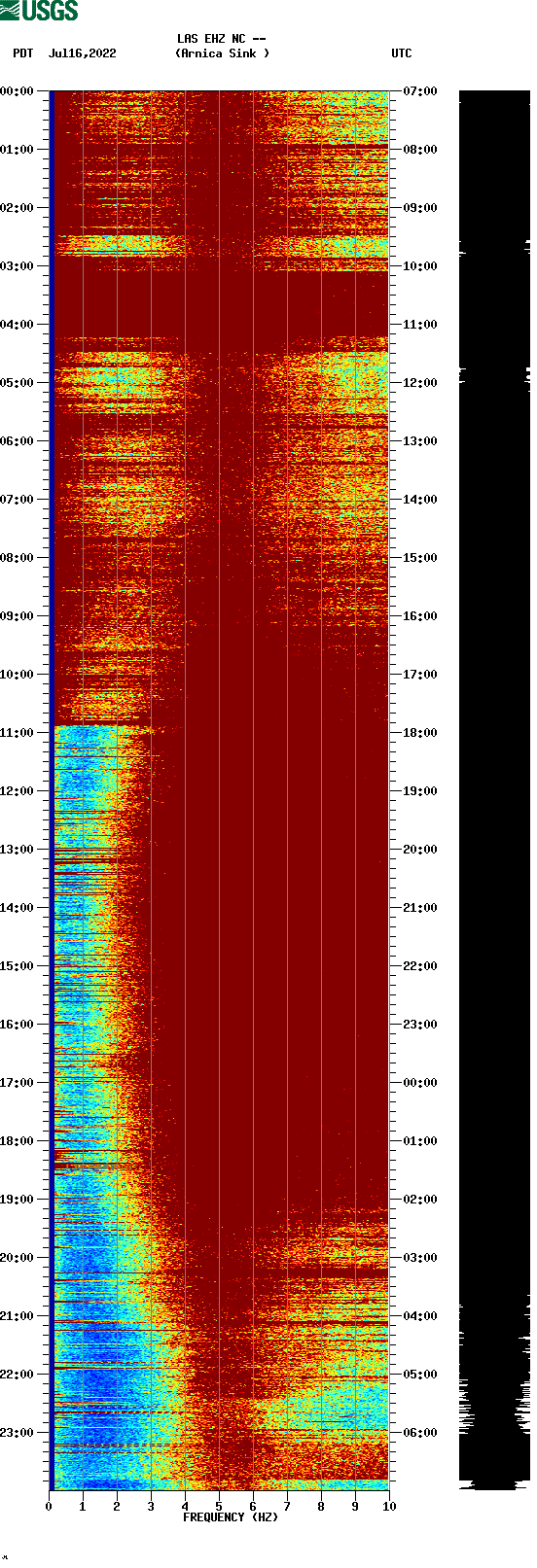Click the 12:00 UTC time label
This screenshot has width=537, height=1568.
pos(420,382)
